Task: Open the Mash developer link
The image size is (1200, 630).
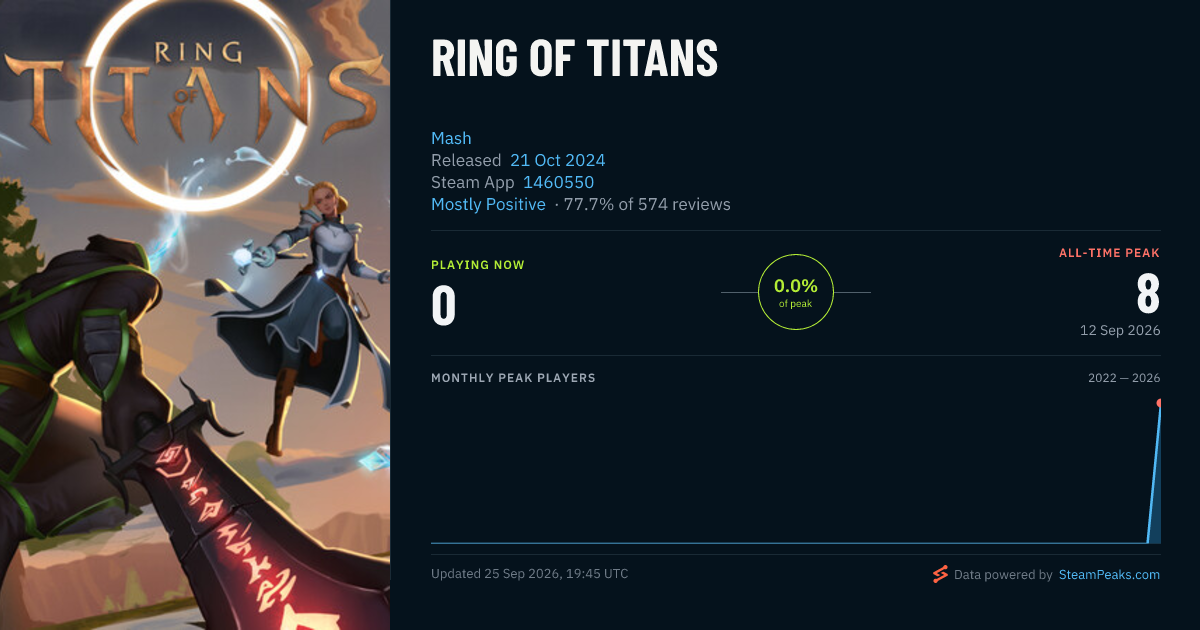Action: tap(451, 138)
